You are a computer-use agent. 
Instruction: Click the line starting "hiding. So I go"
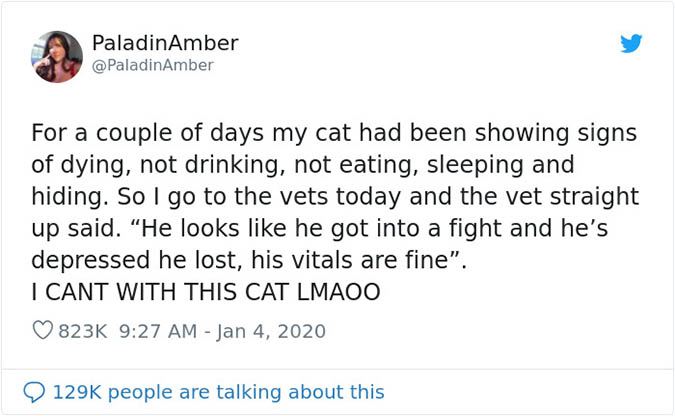pos(335,196)
